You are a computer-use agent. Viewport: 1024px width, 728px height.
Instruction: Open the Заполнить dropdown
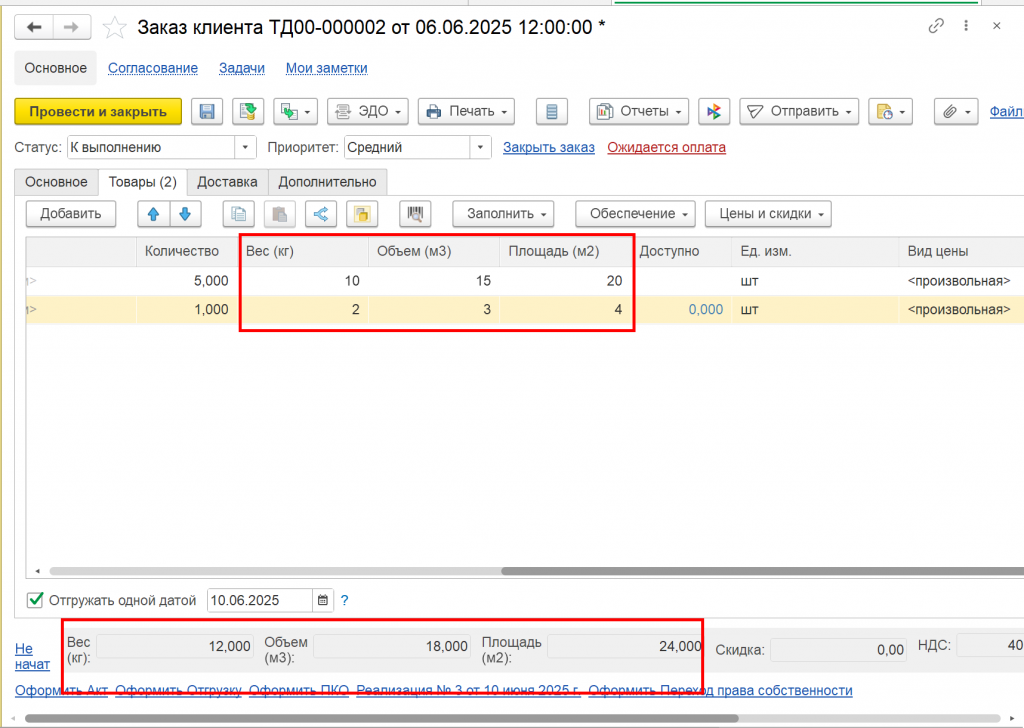(x=504, y=214)
